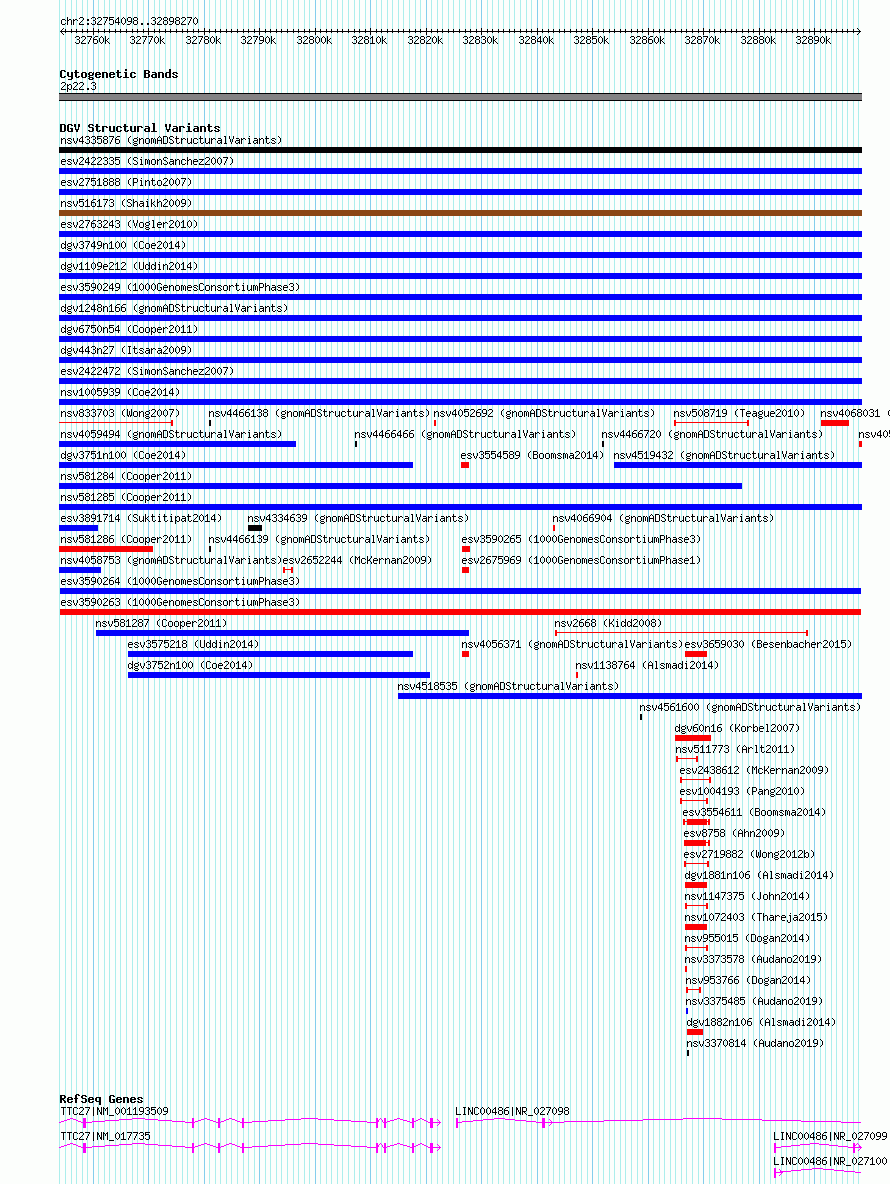This screenshot has width=890, height=1184.
Task: Click the black bar under nsv4335876
Action: point(460,150)
